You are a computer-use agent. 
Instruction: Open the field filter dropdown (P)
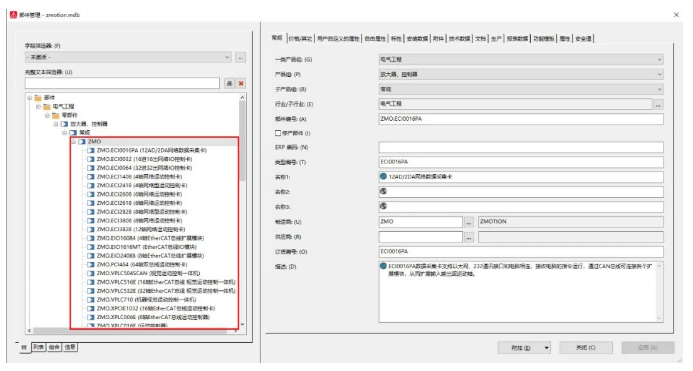(x=128, y=57)
